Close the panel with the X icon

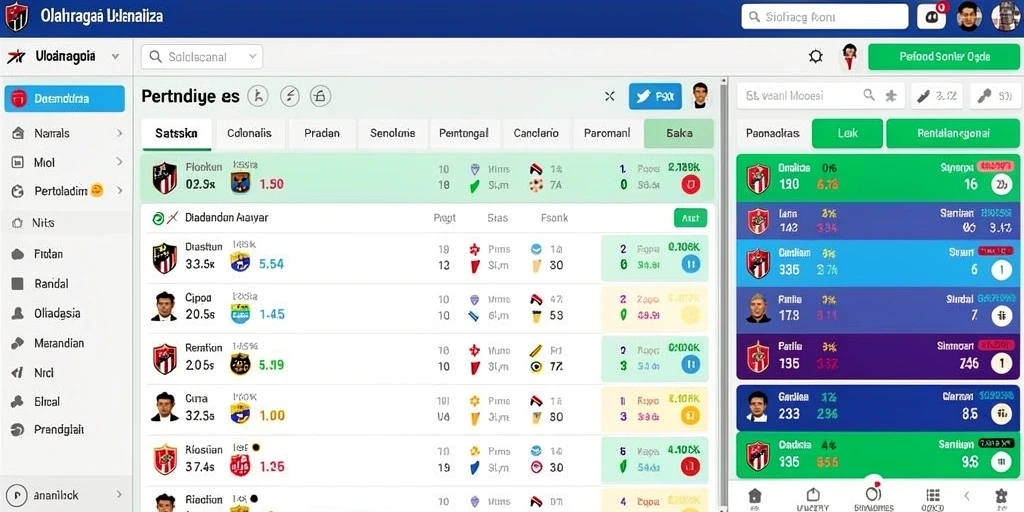(x=609, y=97)
